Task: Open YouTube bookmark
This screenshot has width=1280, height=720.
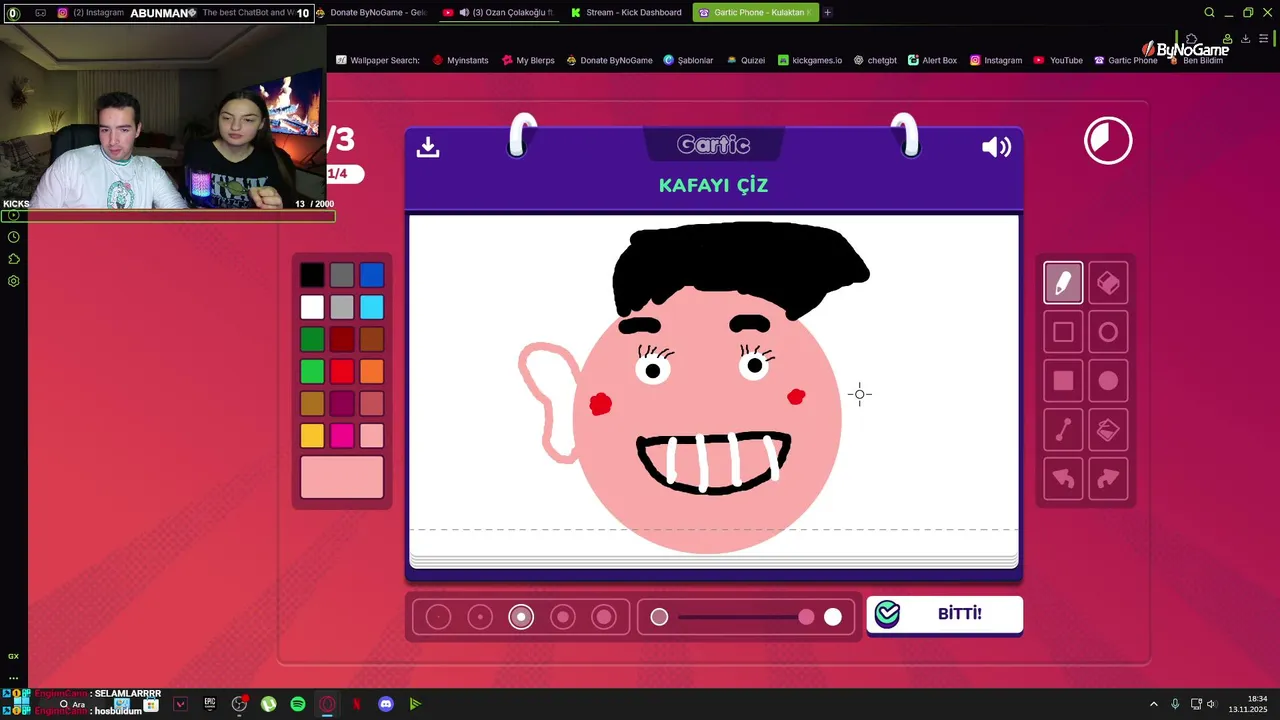Action: [x=1058, y=60]
